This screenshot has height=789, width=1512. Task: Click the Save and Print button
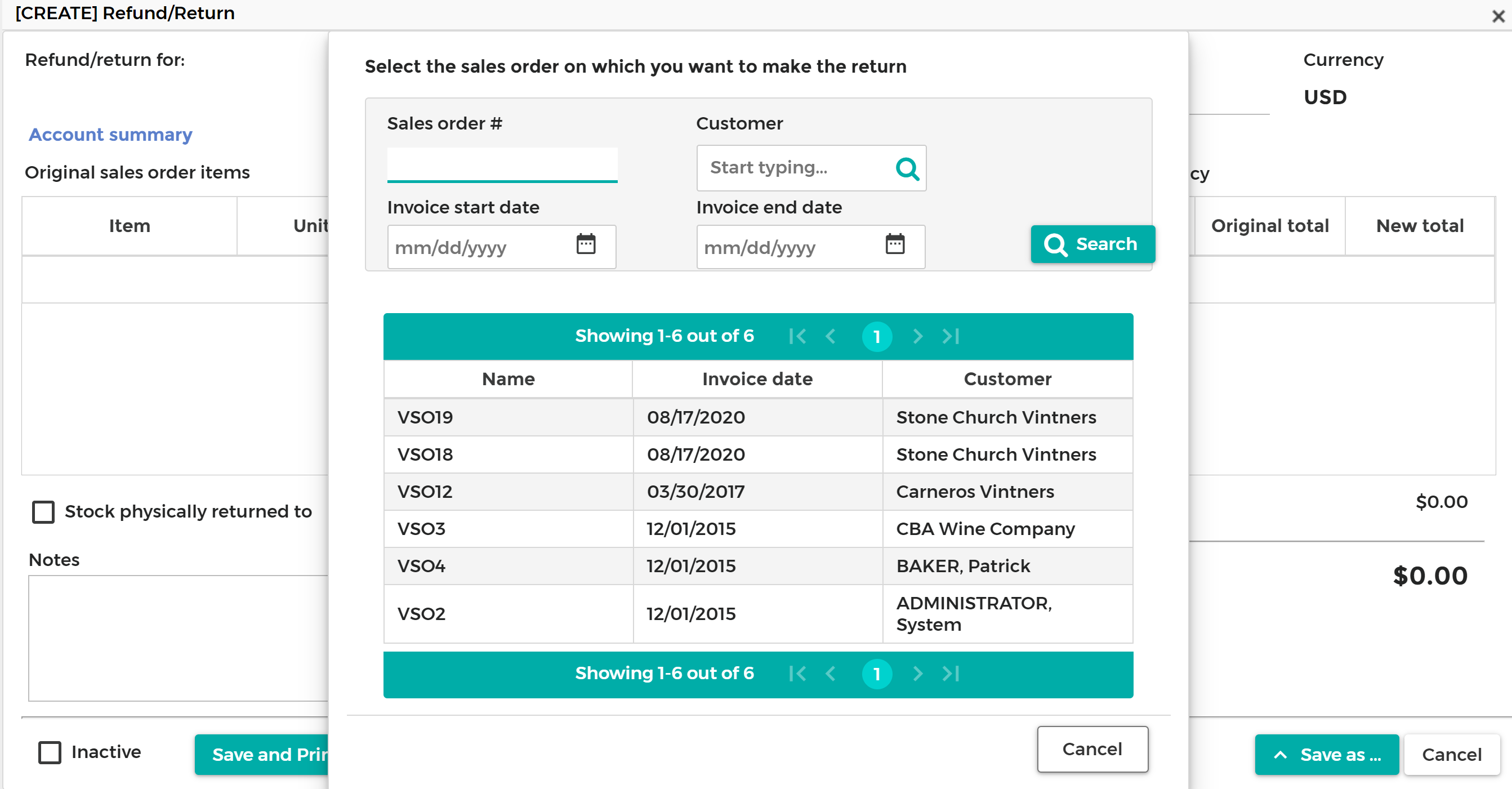point(262,755)
